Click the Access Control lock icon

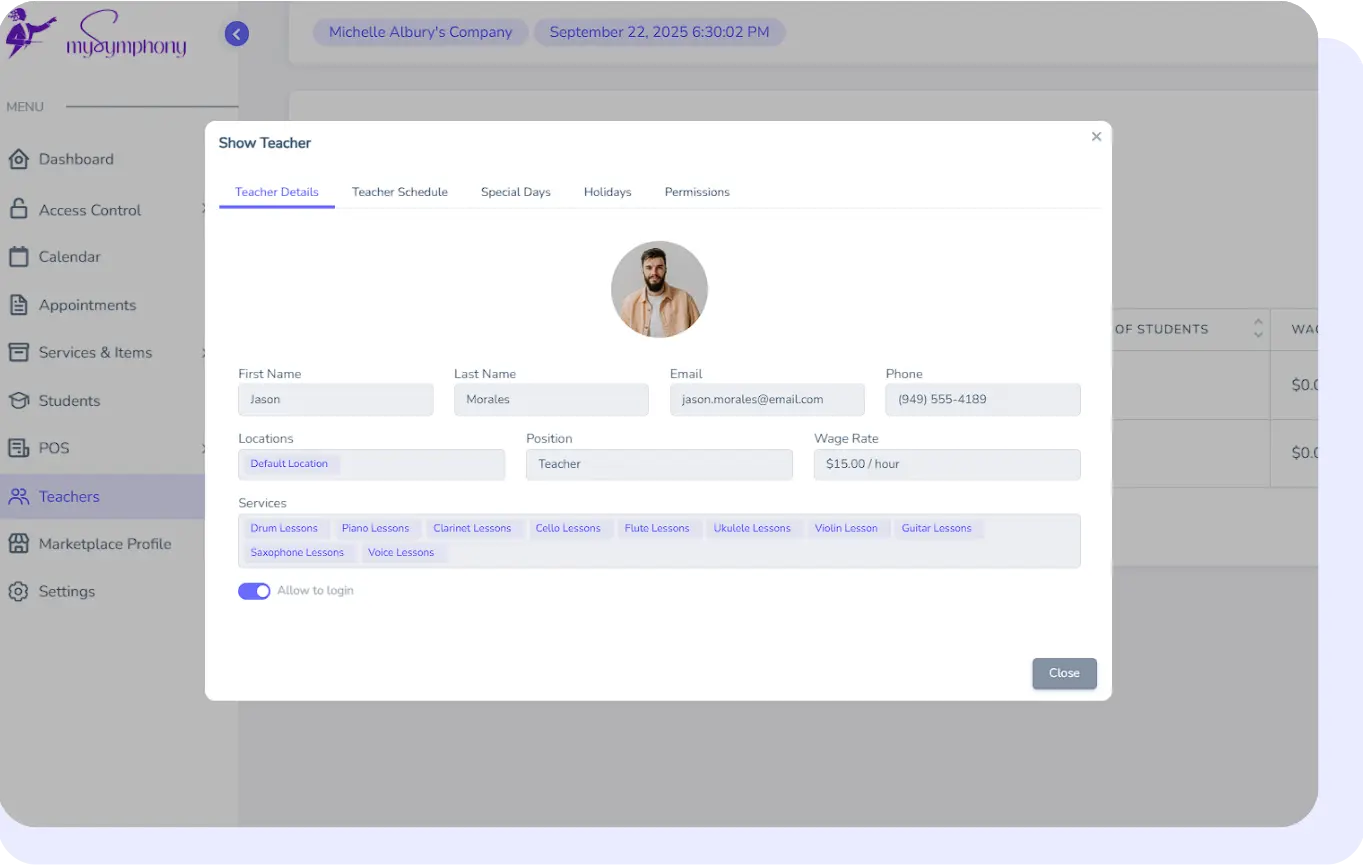pos(18,209)
